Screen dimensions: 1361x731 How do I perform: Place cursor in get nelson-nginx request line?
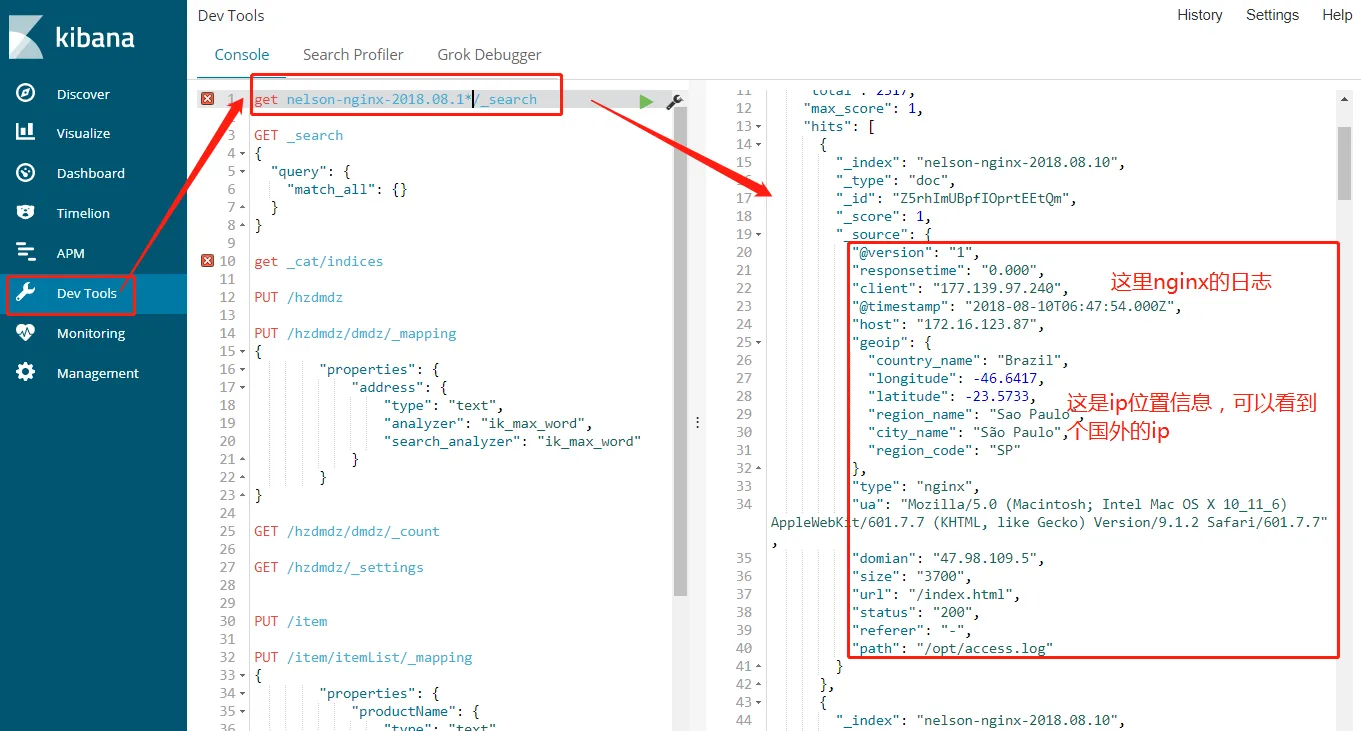[395, 99]
